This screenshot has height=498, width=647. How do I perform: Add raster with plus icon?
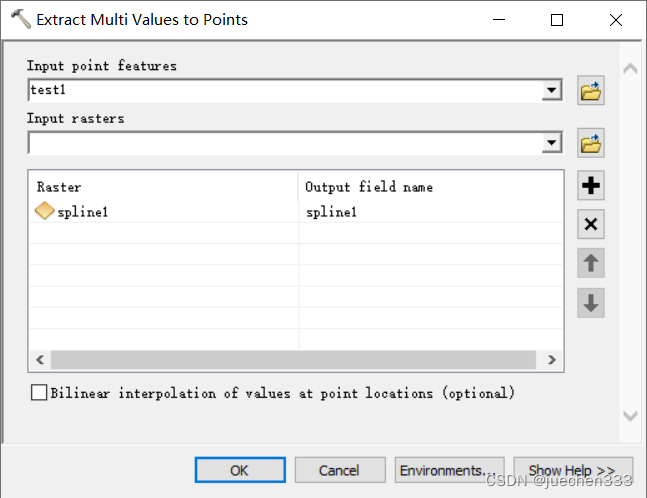coord(590,185)
